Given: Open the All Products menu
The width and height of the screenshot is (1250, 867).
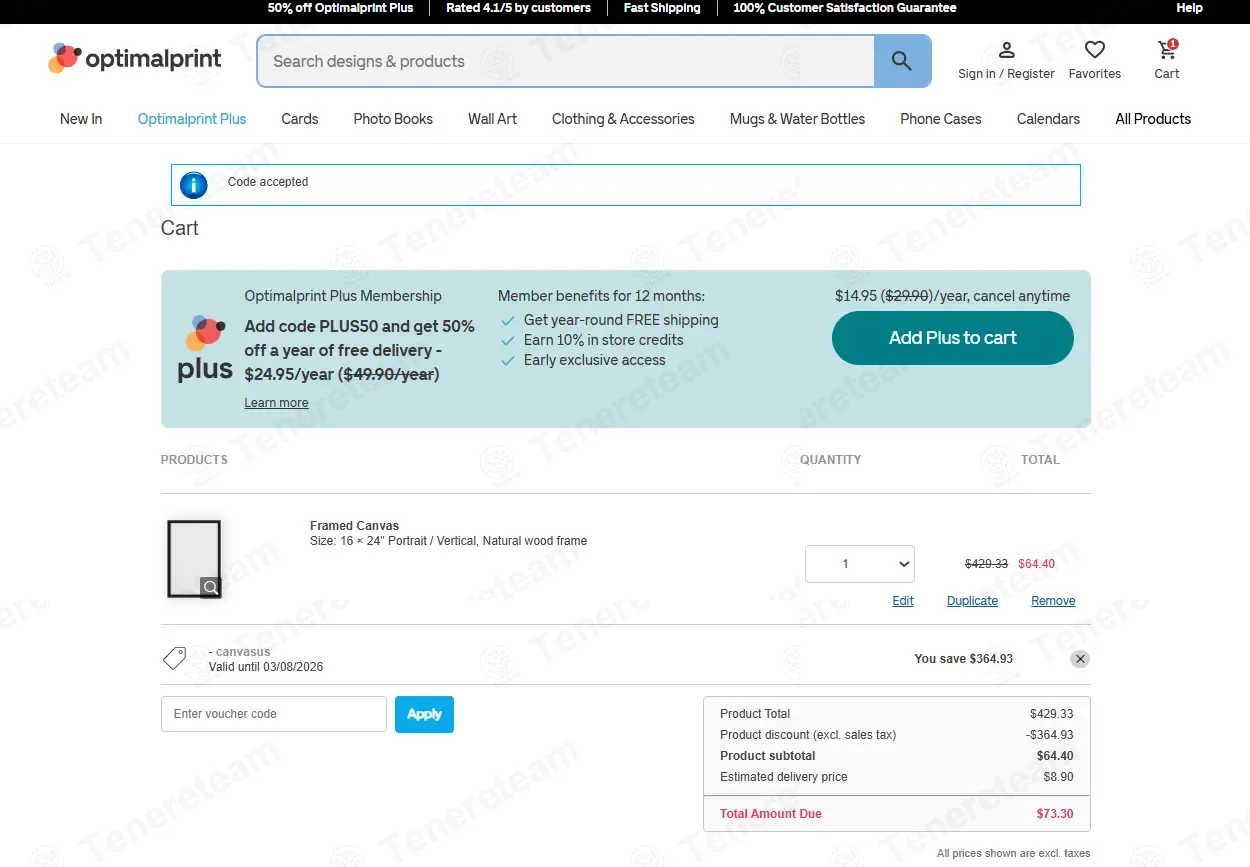Looking at the screenshot, I should pos(1153,119).
